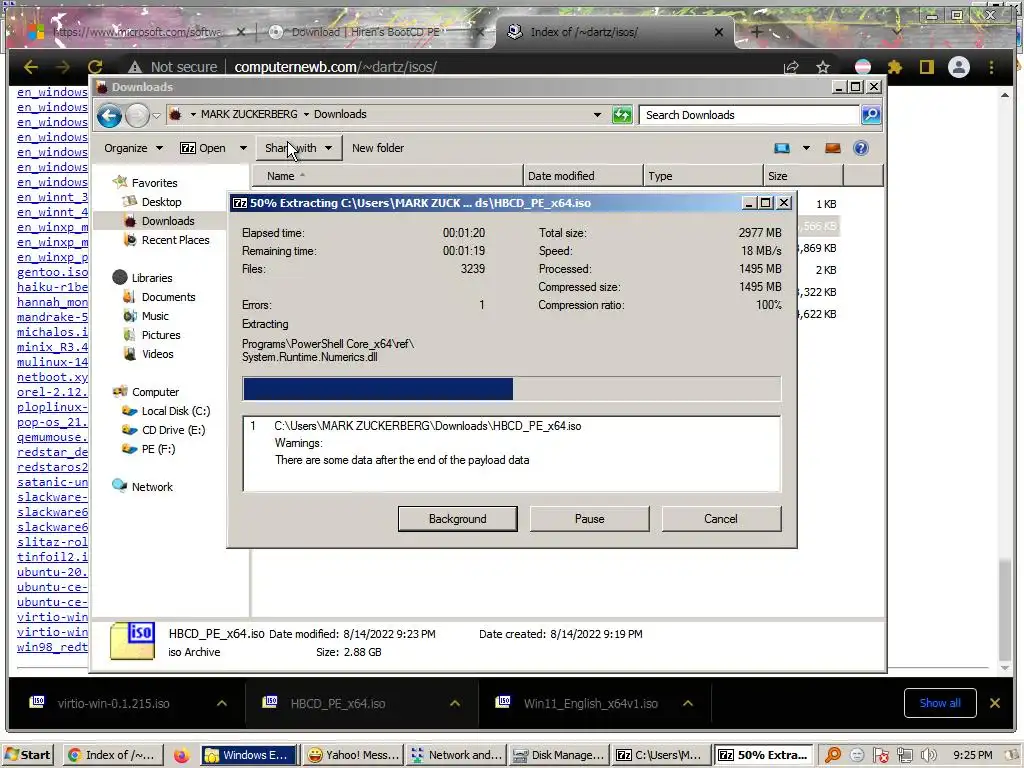1024x768 pixels.
Task: Switch to the Download Hiren's BootCD PE tab
Action: pos(366,31)
